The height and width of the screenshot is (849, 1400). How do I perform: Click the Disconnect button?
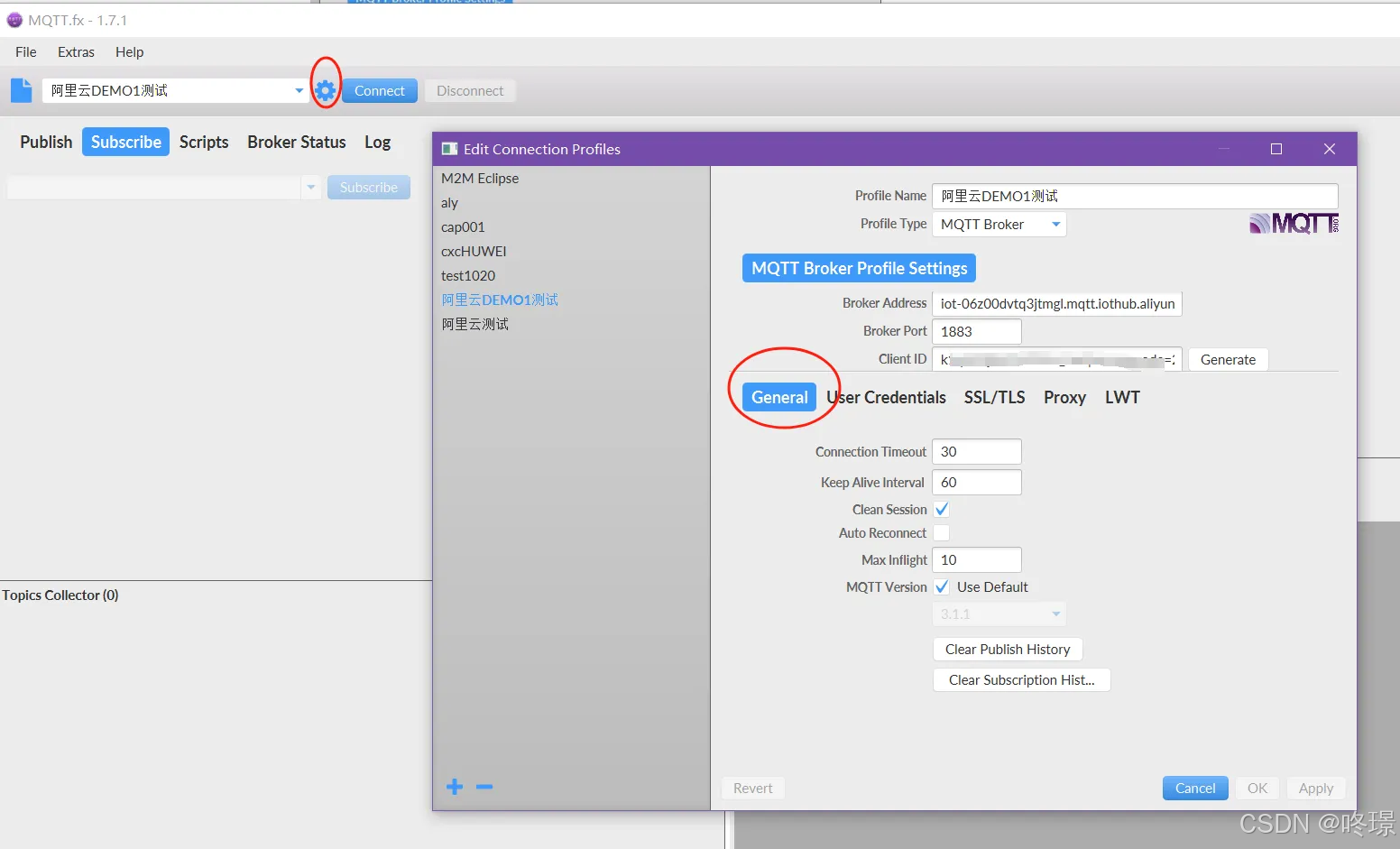(x=470, y=90)
